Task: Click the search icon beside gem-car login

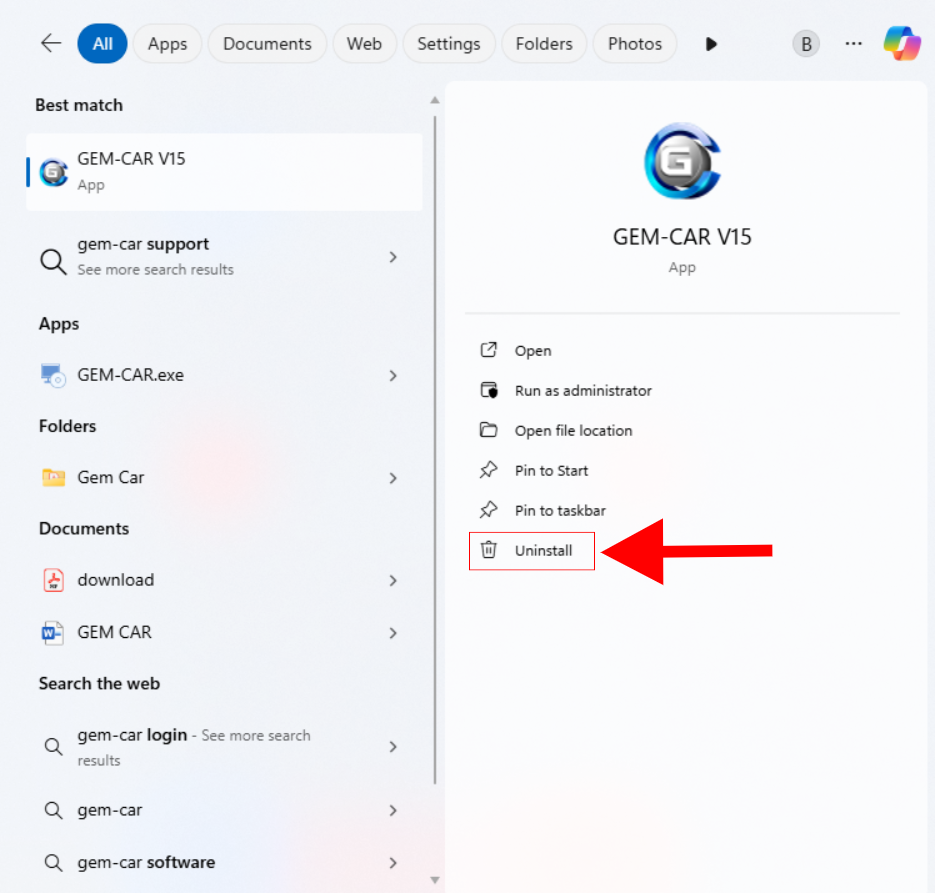Action: pos(53,746)
